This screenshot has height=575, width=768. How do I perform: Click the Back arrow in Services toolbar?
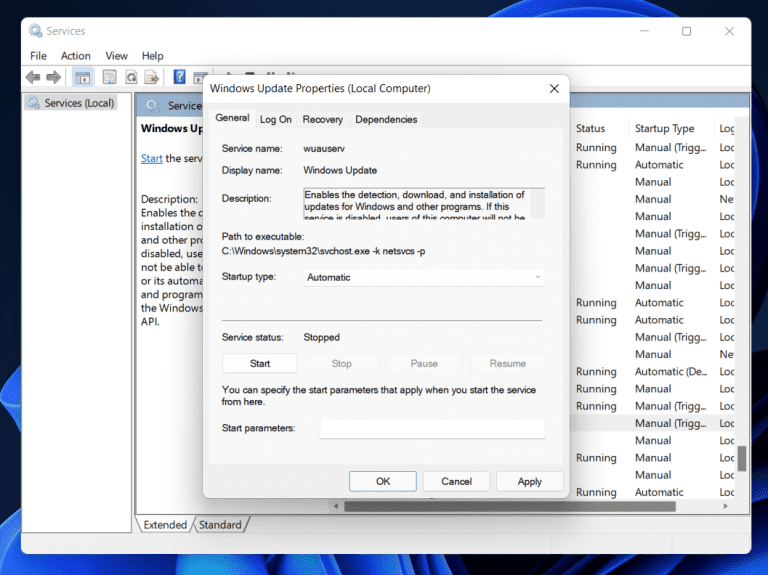click(33, 77)
